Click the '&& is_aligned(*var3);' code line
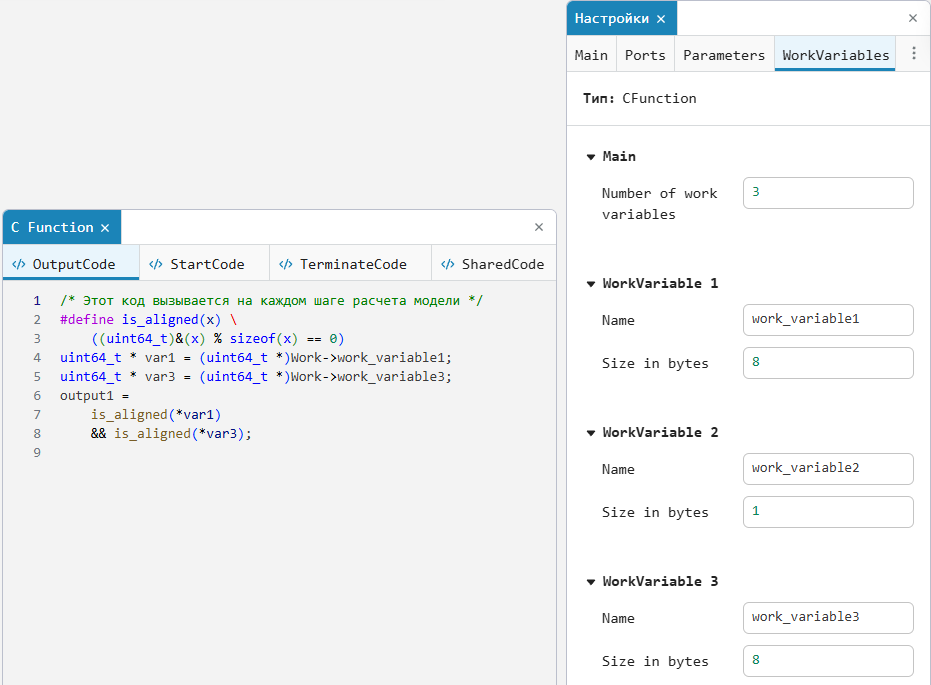The width and height of the screenshot is (931, 685). click(171, 433)
